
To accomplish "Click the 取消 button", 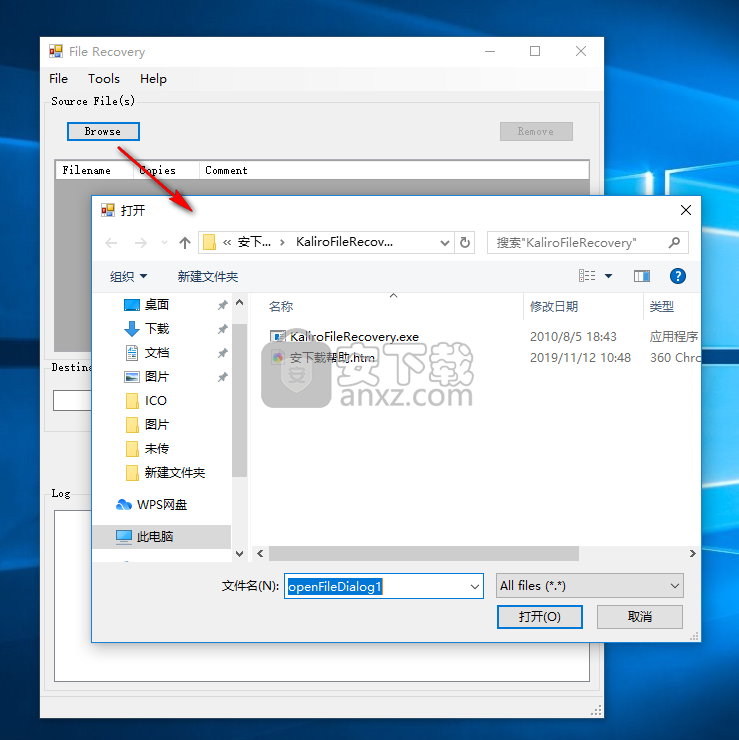I will pyautogui.click(x=639, y=617).
